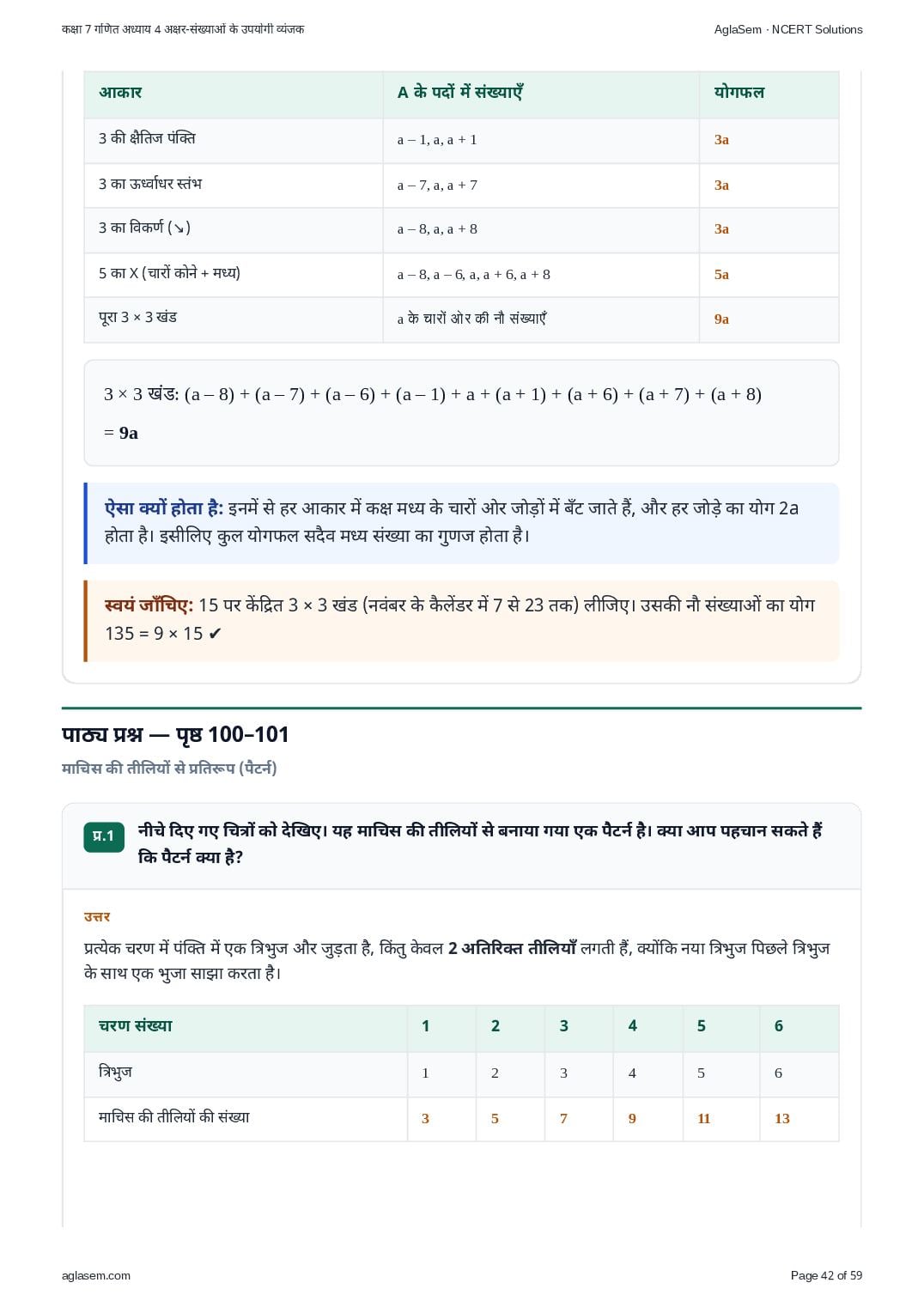Screen dimensions: 924x1307
Task: Click the उत्तर answer label
Action: (97, 917)
